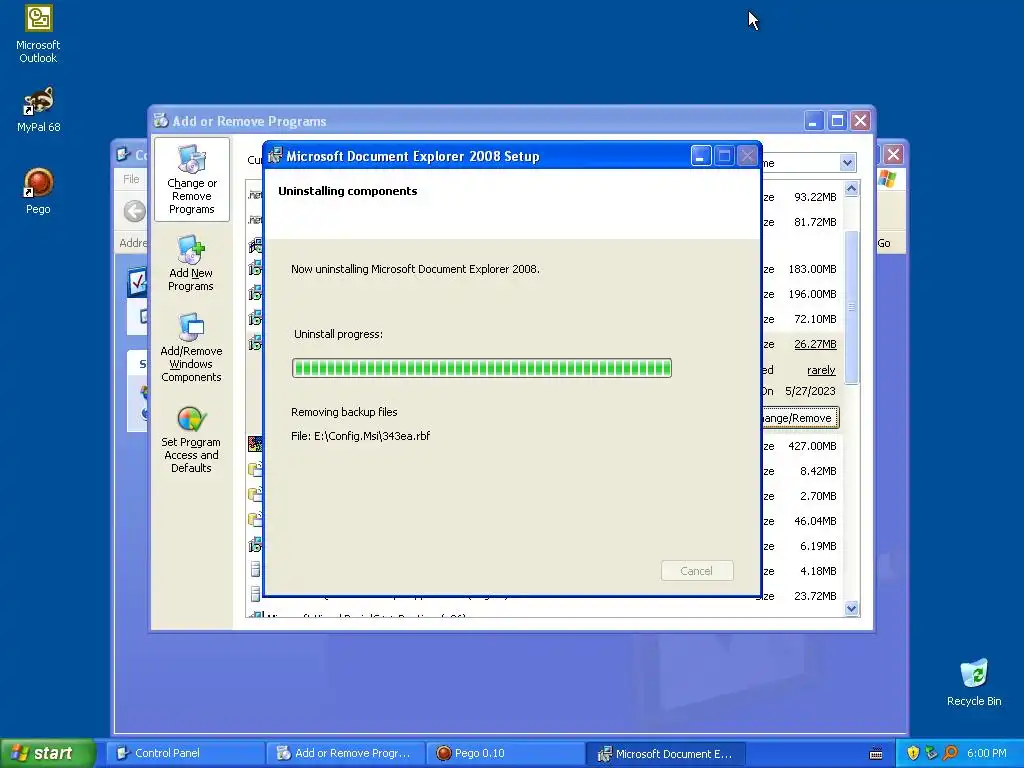Click the Add or Remove Programs title icon
This screenshot has width=1024, height=768.
pos(161,121)
